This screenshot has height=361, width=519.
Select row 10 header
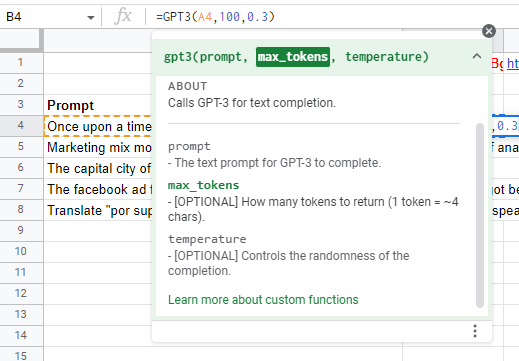[21, 252]
